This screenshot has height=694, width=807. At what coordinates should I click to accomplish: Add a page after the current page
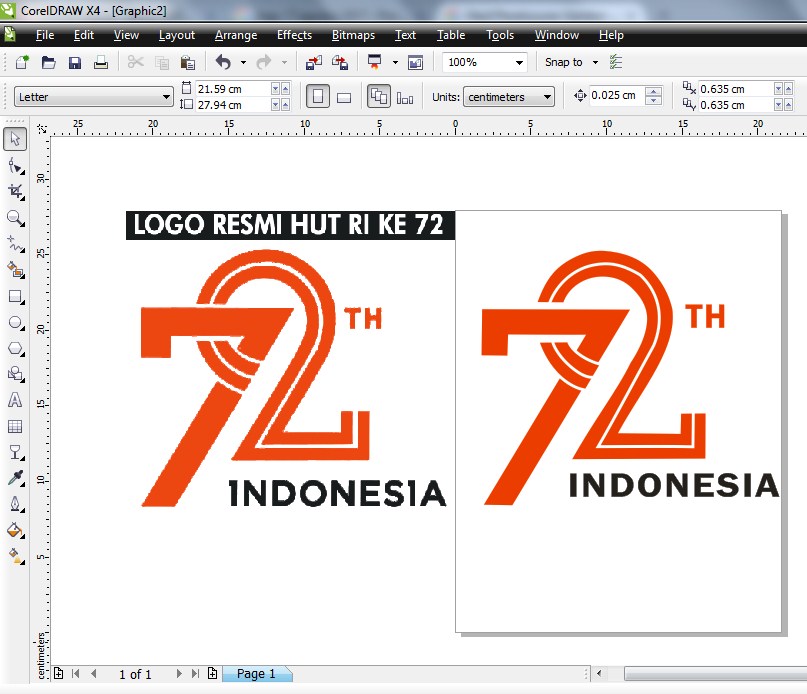[213, 673]
